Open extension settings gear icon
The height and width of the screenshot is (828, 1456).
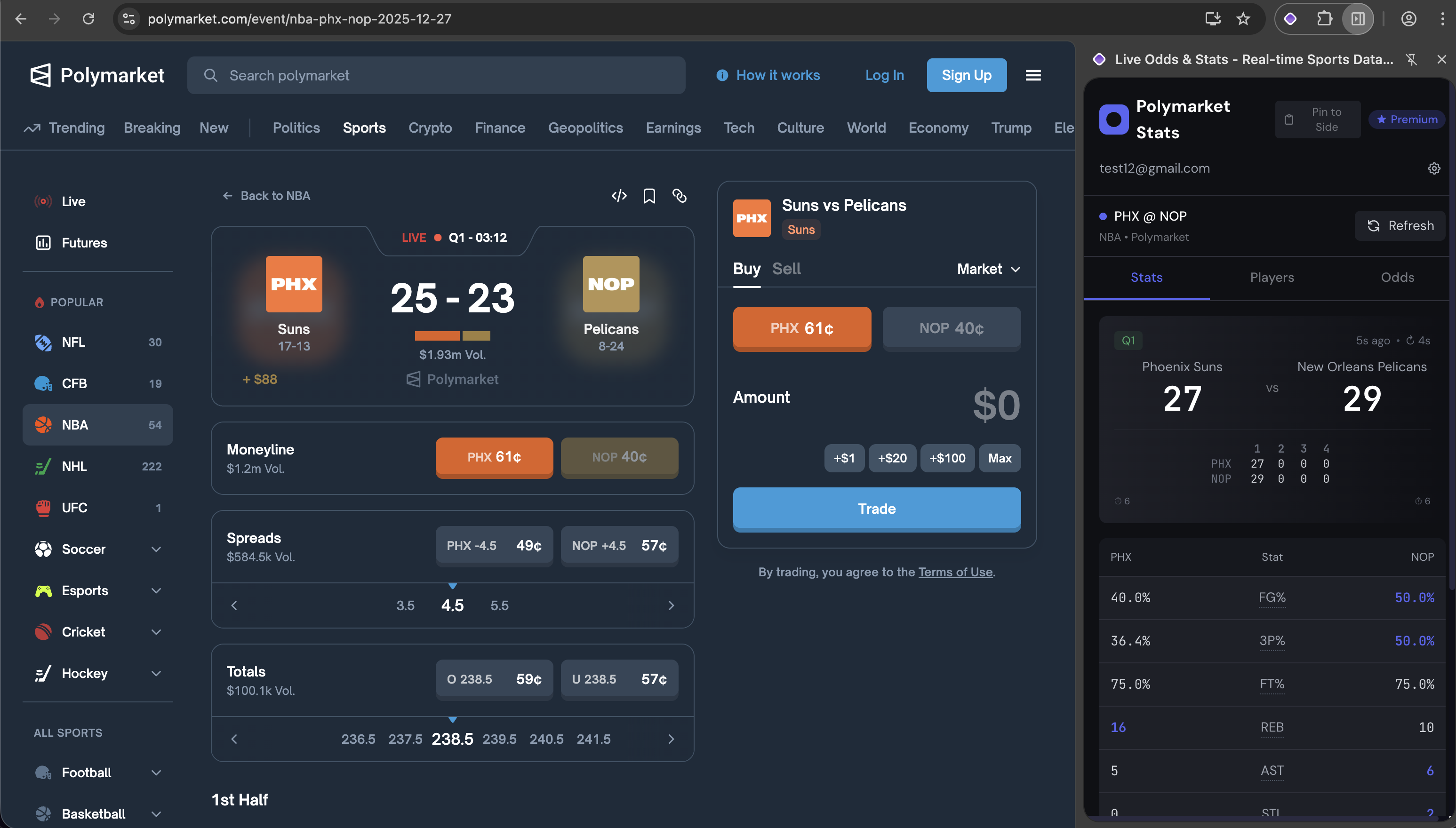[x=1433, y=168]
